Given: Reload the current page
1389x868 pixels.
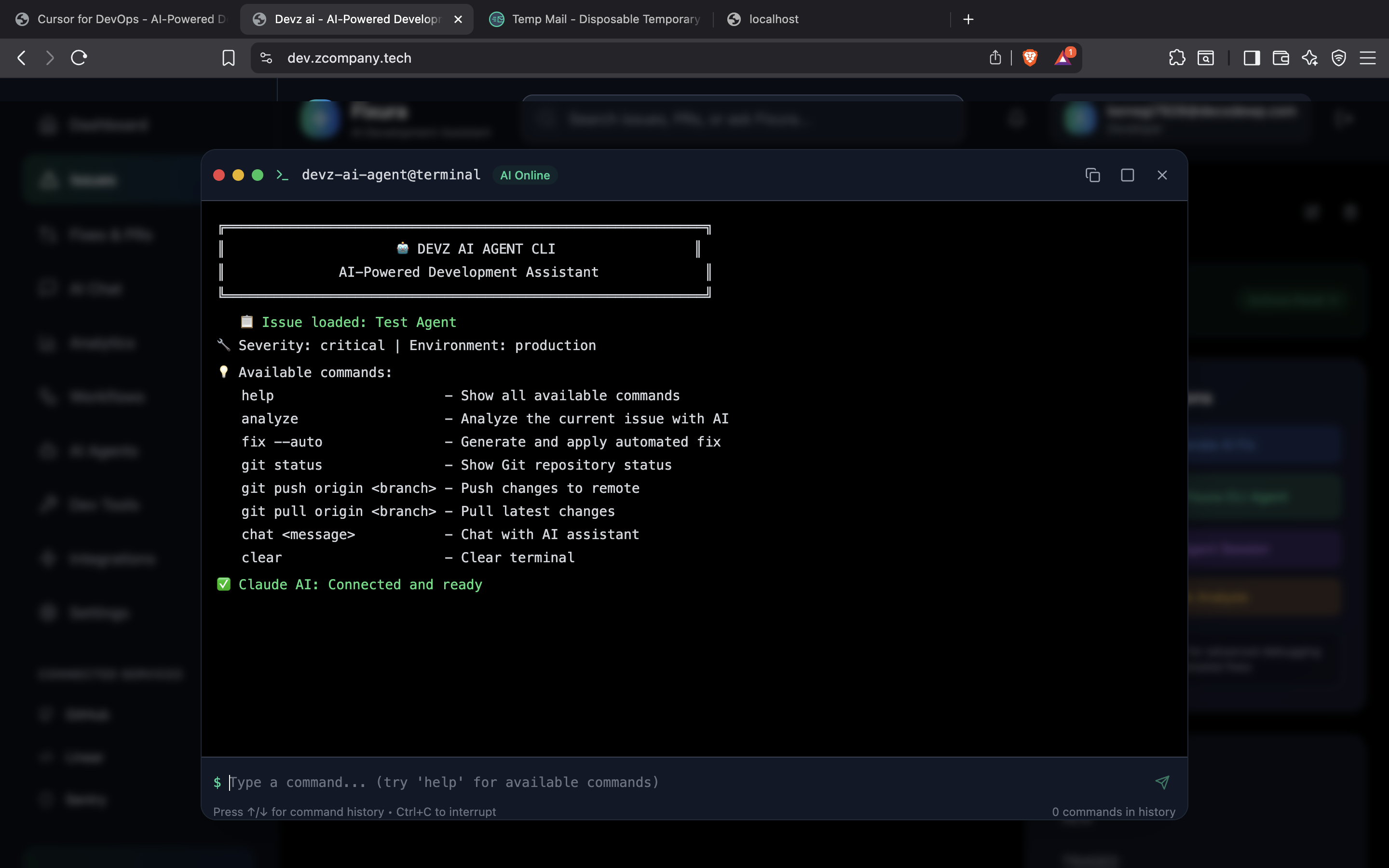Looking at the screenshot, I should click(x=79, y=58).
